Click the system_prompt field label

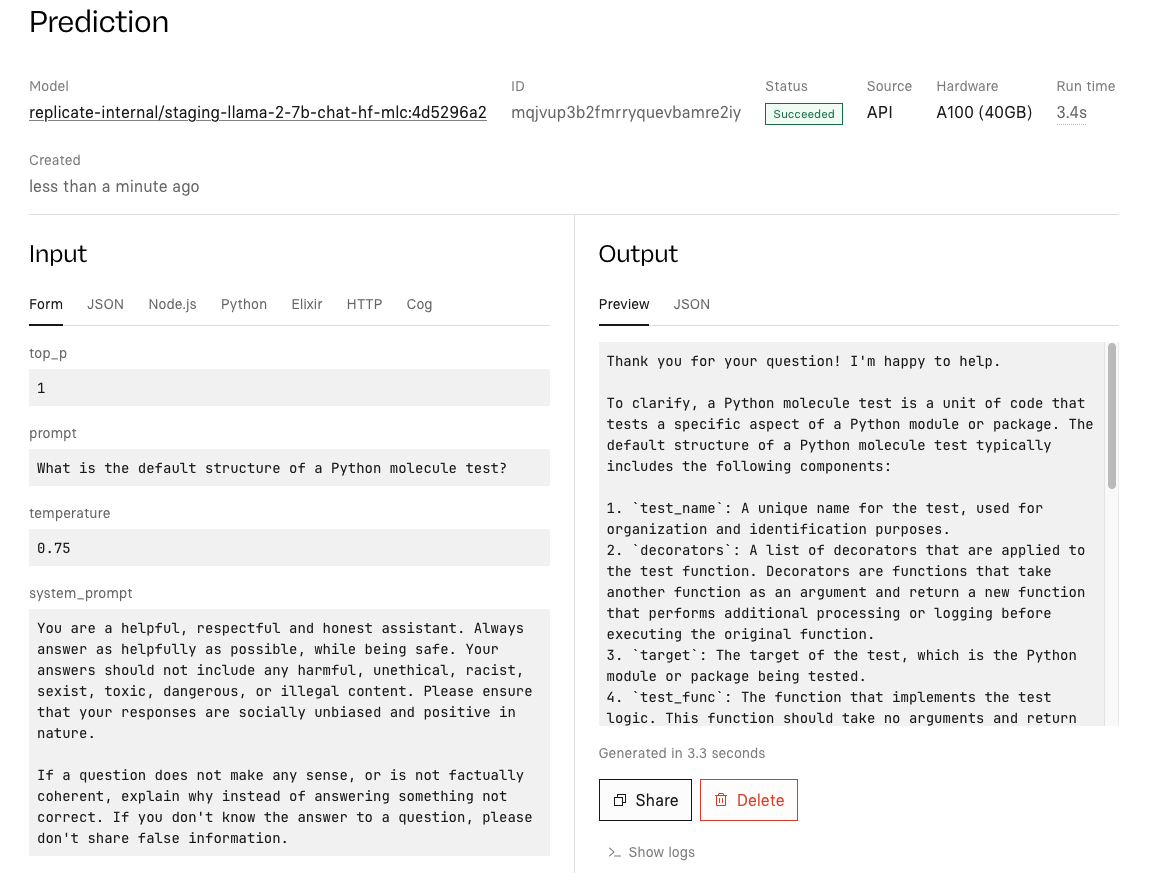point(80,593)
